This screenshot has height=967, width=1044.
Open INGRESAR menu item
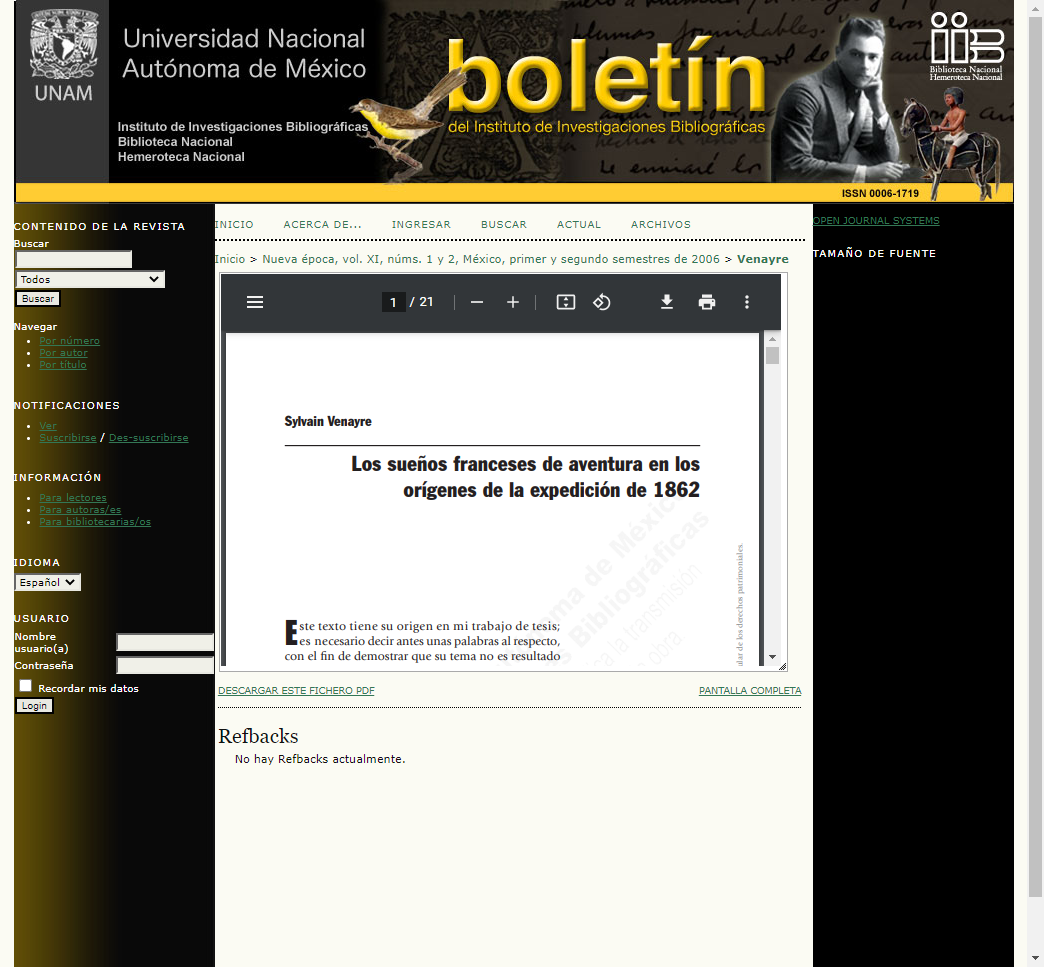pos(421,224)
